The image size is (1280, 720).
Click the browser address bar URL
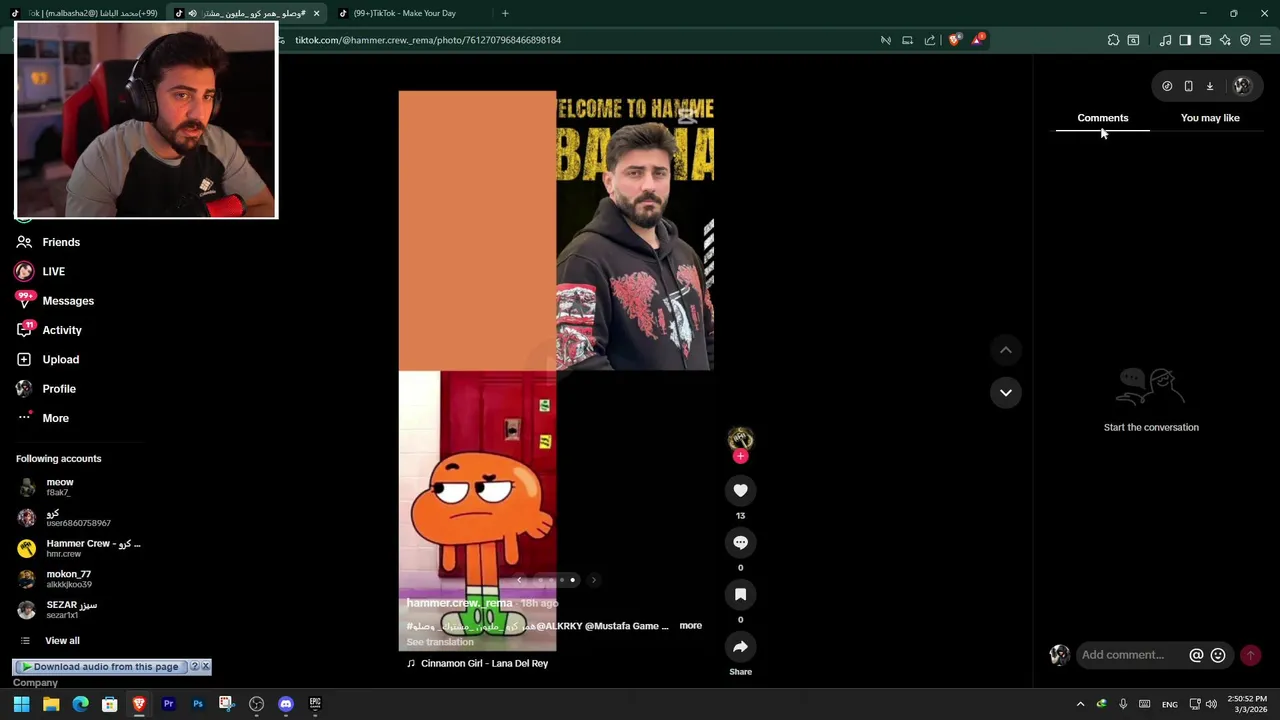tap(428, 40)
